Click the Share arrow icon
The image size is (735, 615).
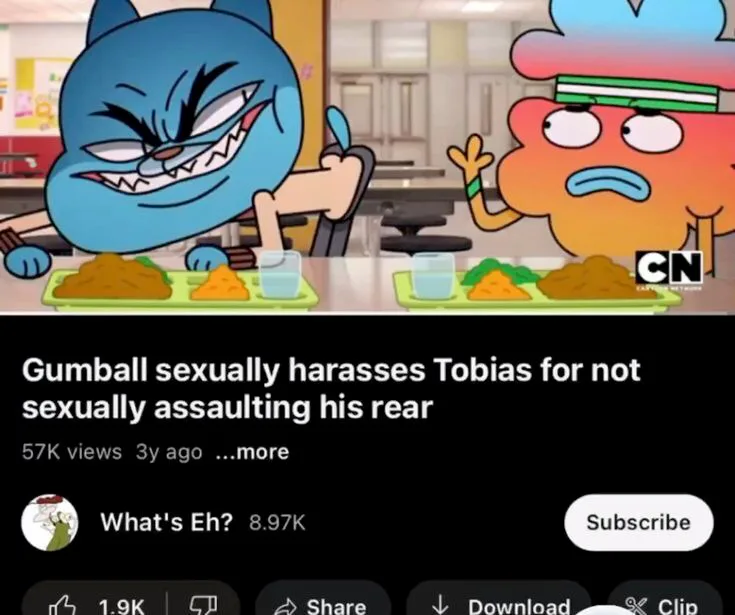click(284, 608)
